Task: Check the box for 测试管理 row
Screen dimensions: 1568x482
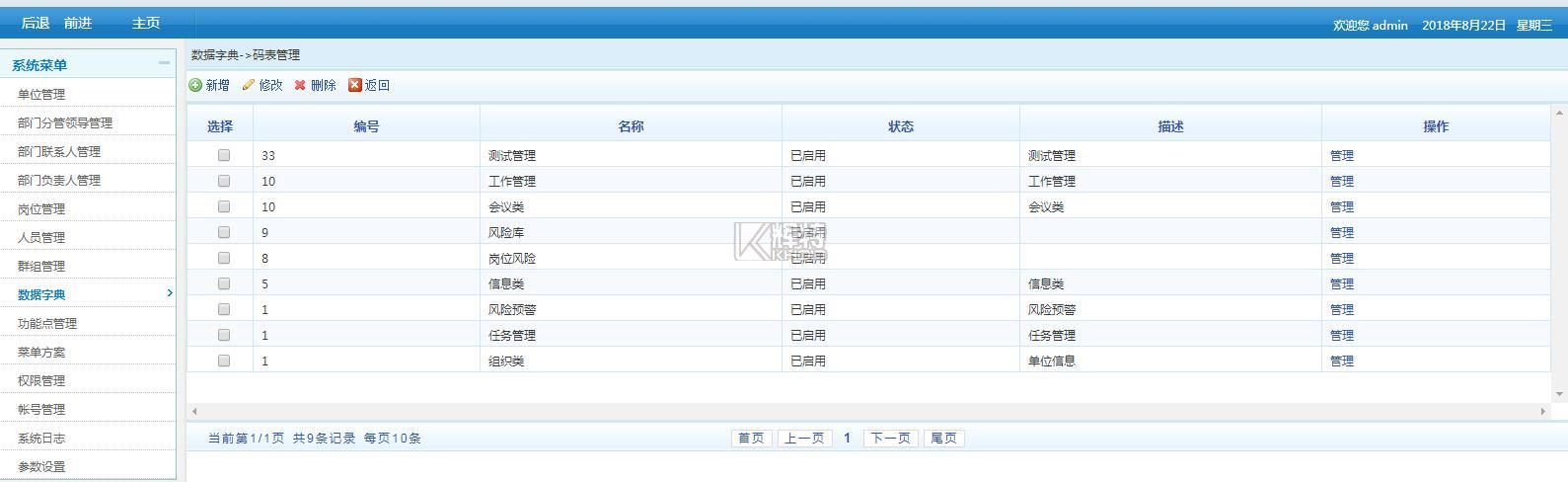Action: coord(224,155)
